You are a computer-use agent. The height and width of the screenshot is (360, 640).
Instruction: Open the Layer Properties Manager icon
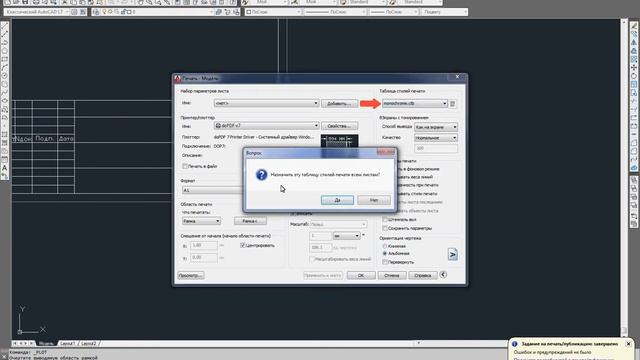pyautogui.click(x=97, y=12)
